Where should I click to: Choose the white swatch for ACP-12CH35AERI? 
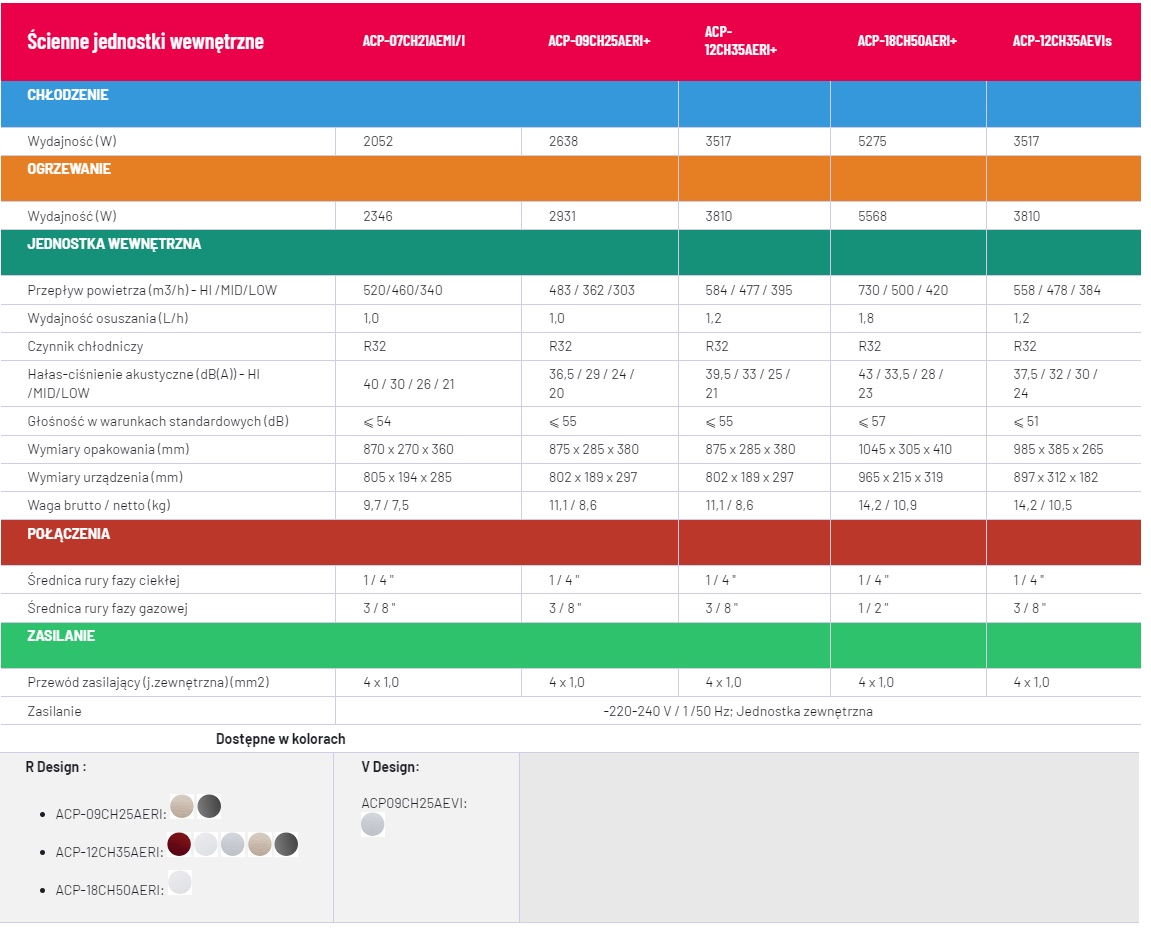coord(206,844)
